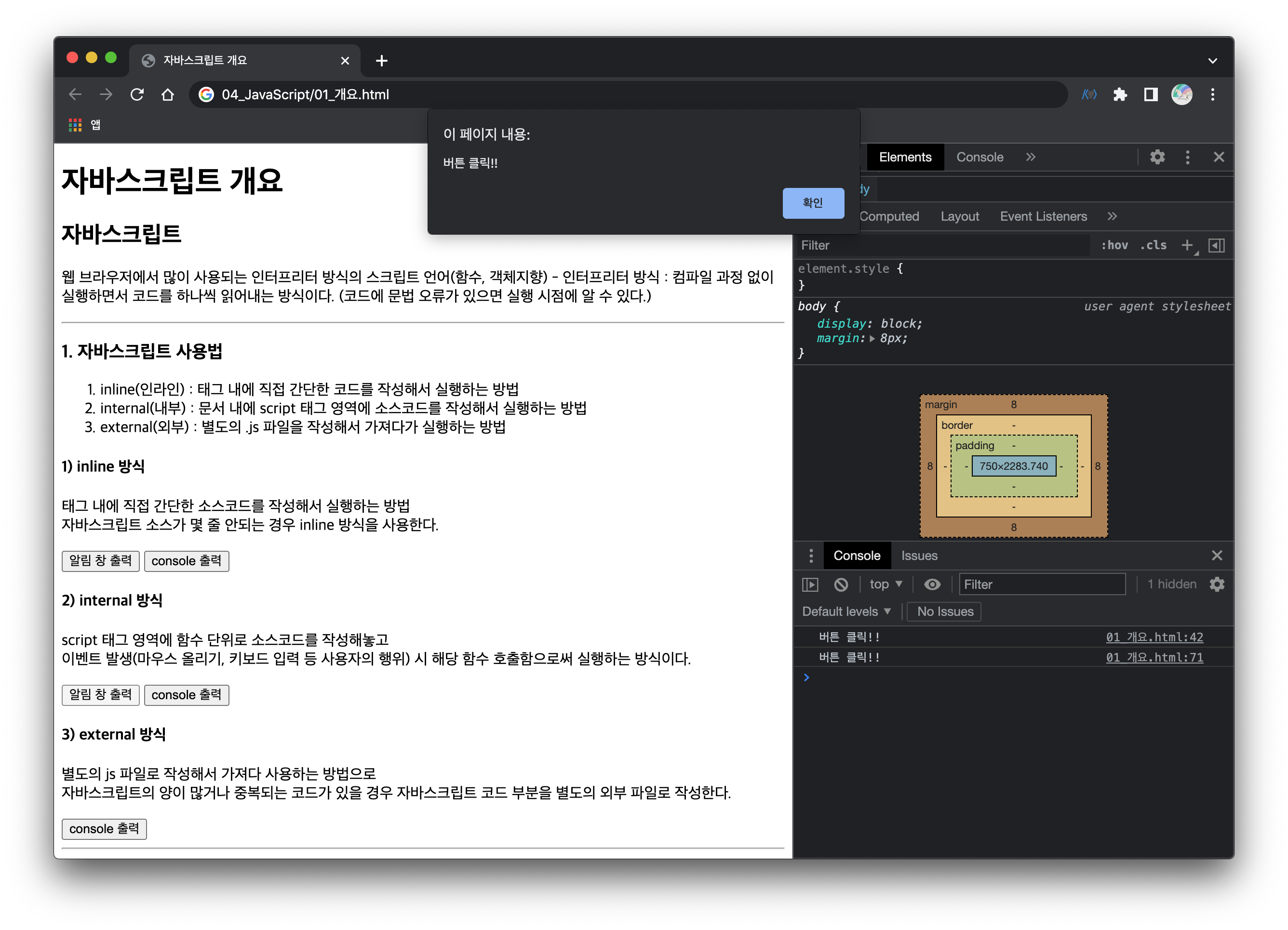1288x930 pixels.
Task: Toggle the console sidebar panel icon
Action: coord(810,584)
